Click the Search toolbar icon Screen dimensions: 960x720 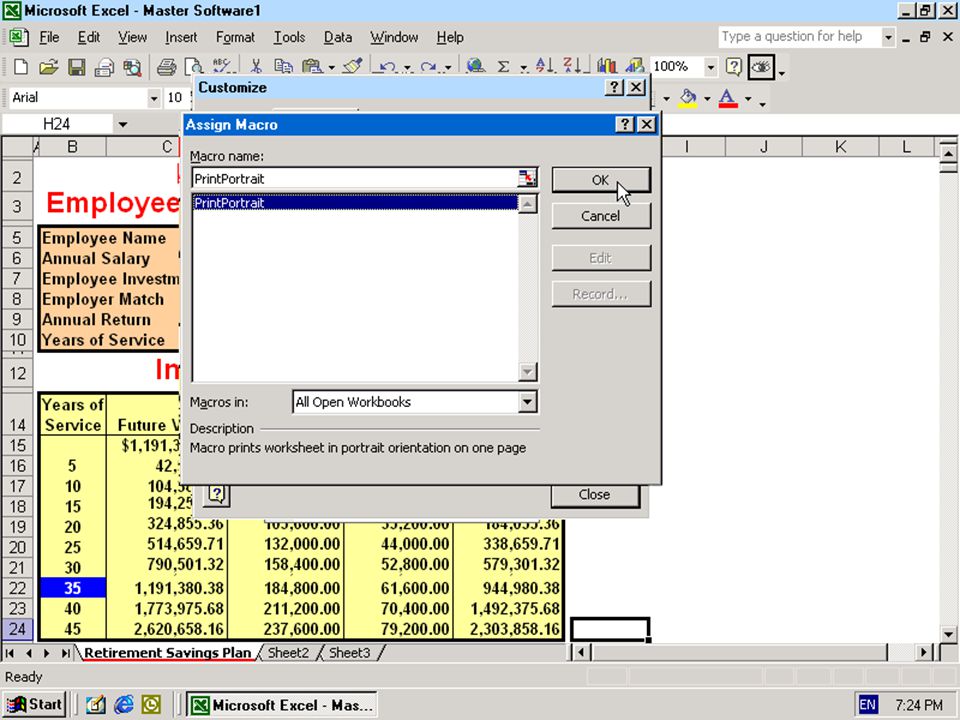tap(132, 67)
